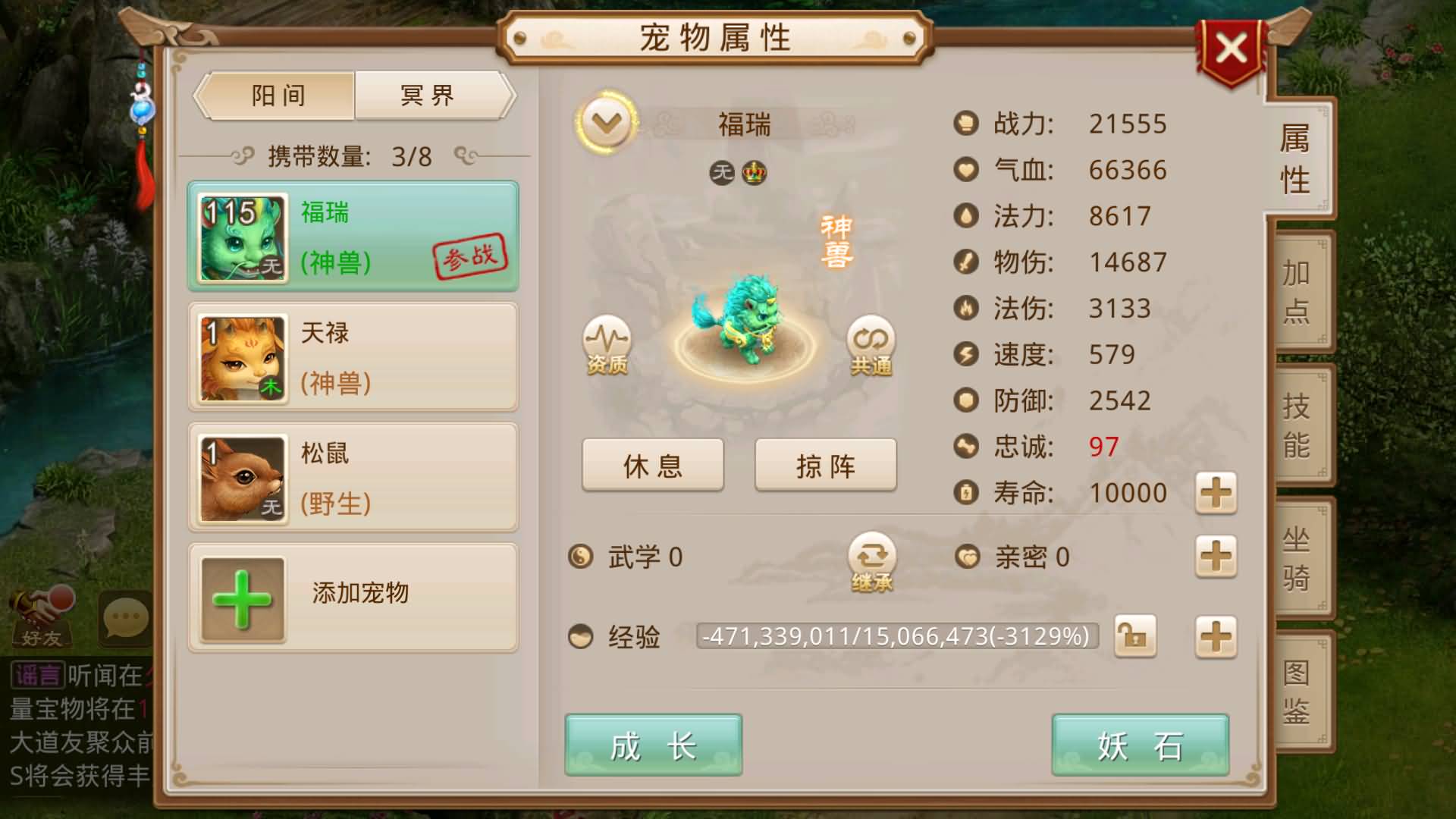Viewport: 1456px width, 819px height.
Task: Toggle the experience lock icon
Action: (x=1134, y=636)
